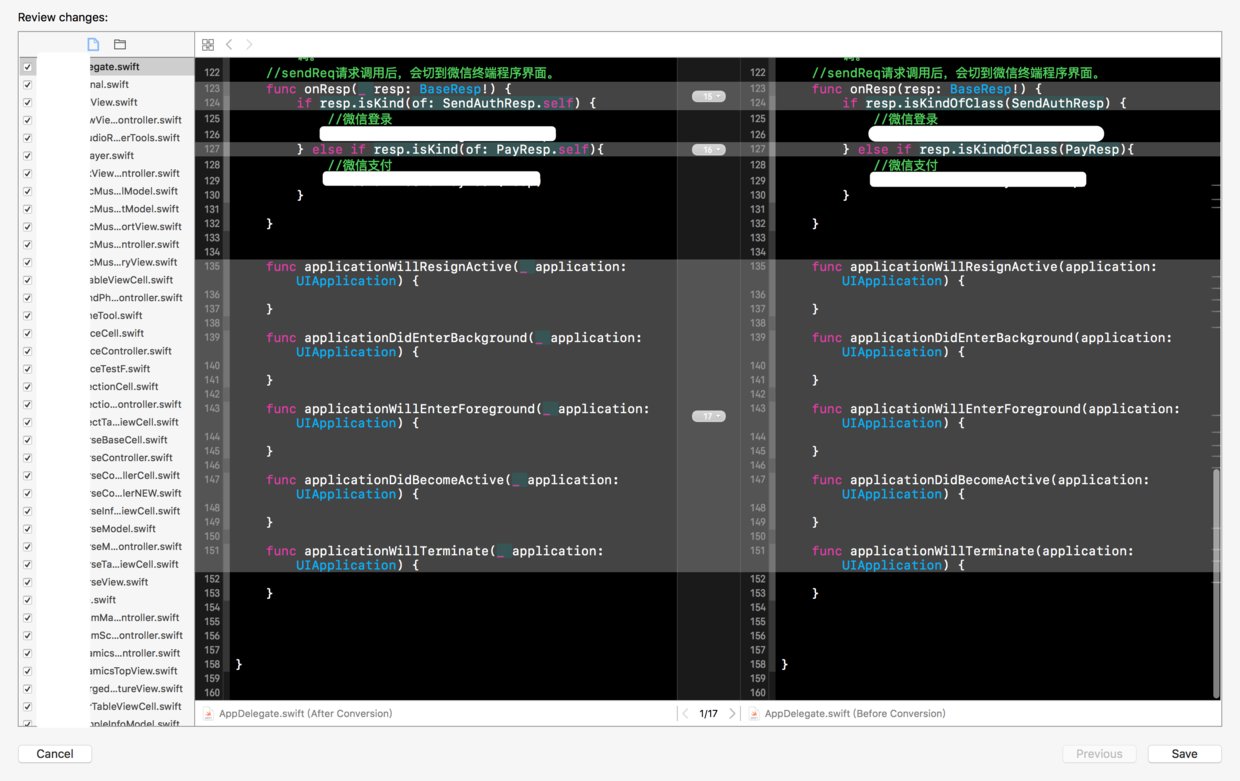The image size is (1240, 781).
Task: Open the related items grid icon
Action: (208, 44)
